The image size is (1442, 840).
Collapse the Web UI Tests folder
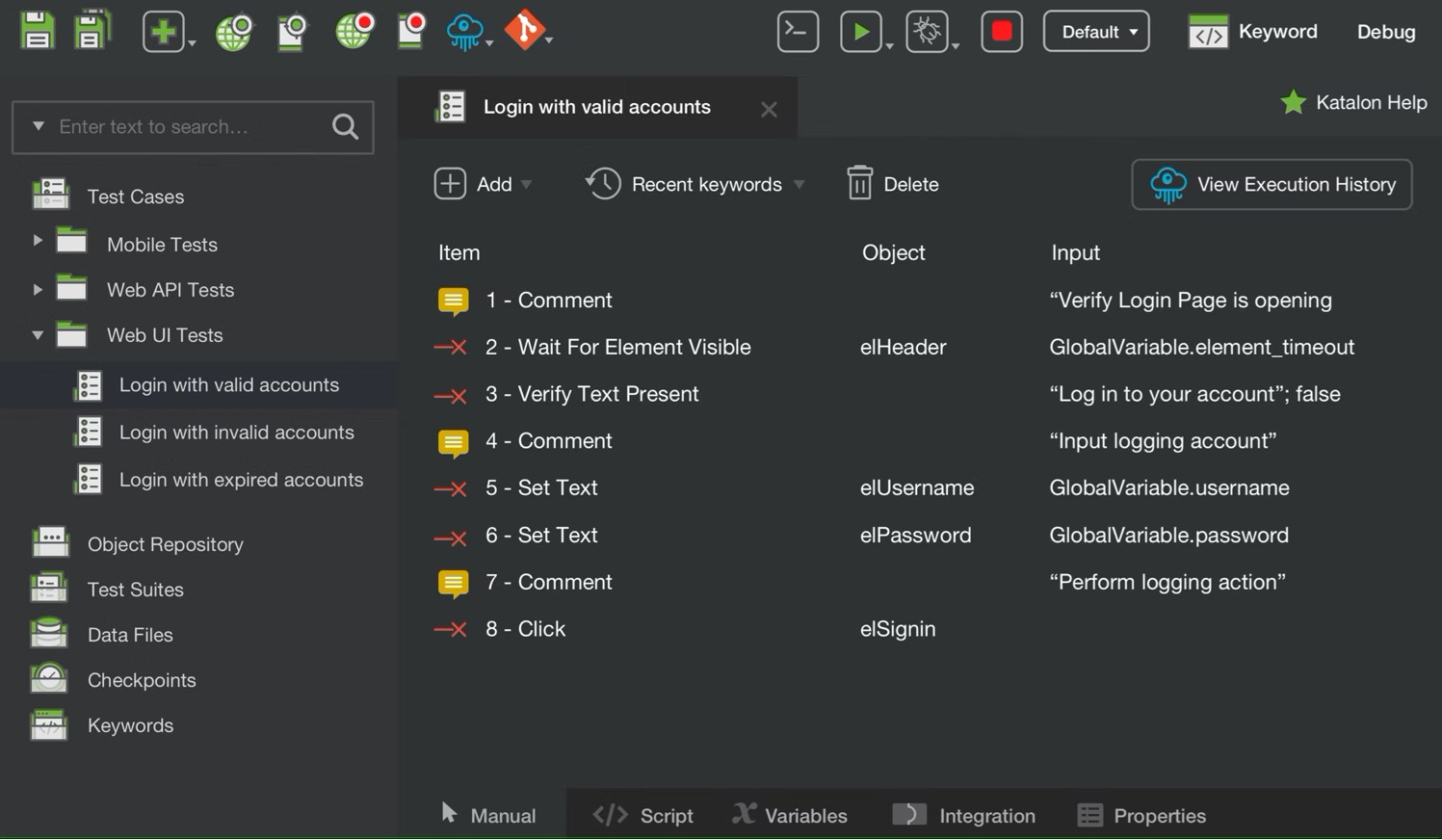pos(38,335)
